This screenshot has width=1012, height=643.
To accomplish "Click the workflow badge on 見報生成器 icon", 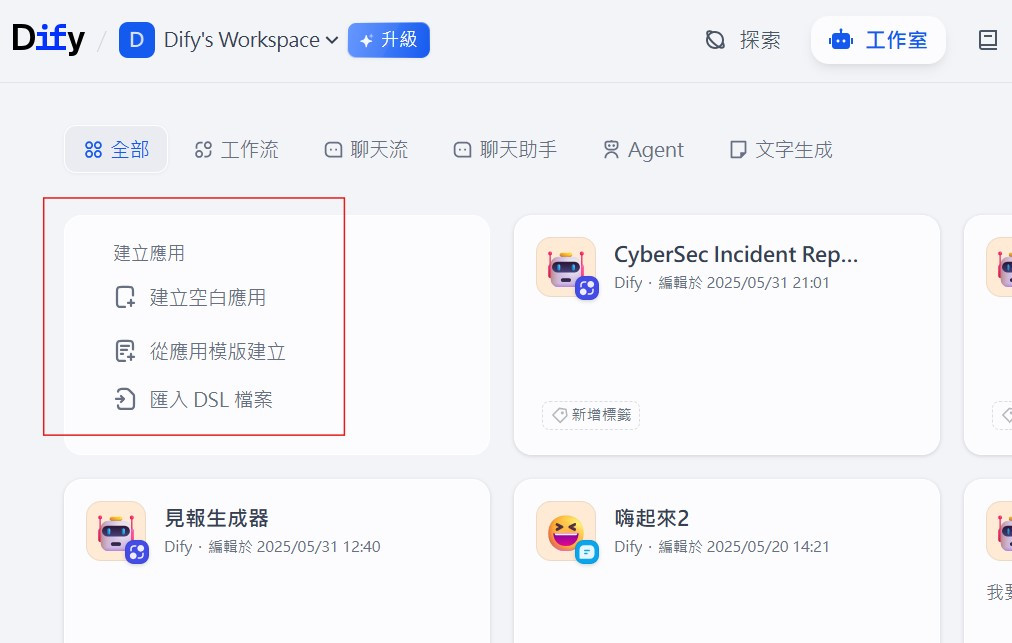I will (137, 552).
